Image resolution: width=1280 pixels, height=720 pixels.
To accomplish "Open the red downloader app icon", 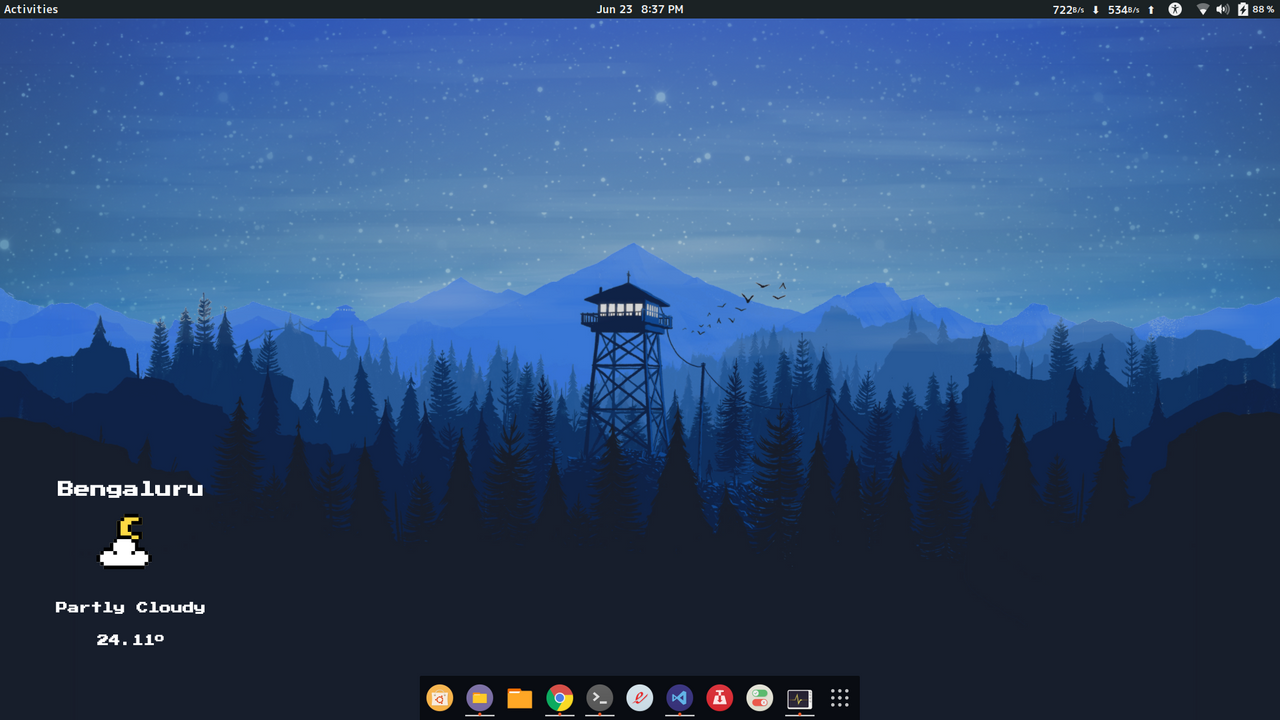I will tap(720, 698).
